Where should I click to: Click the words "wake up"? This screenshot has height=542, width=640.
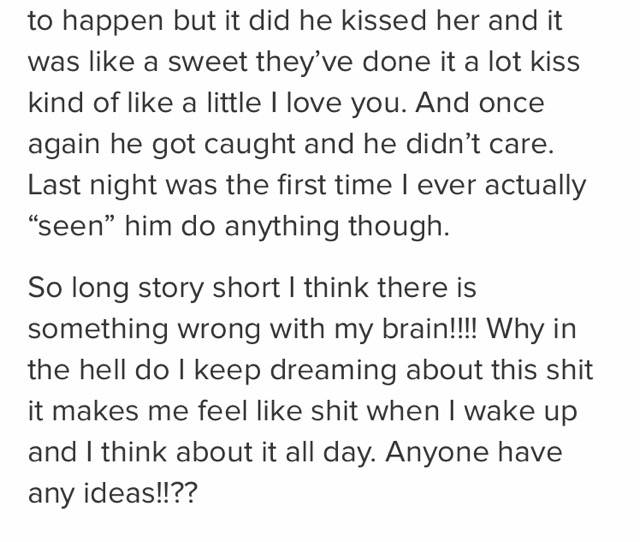coord(521,413)
